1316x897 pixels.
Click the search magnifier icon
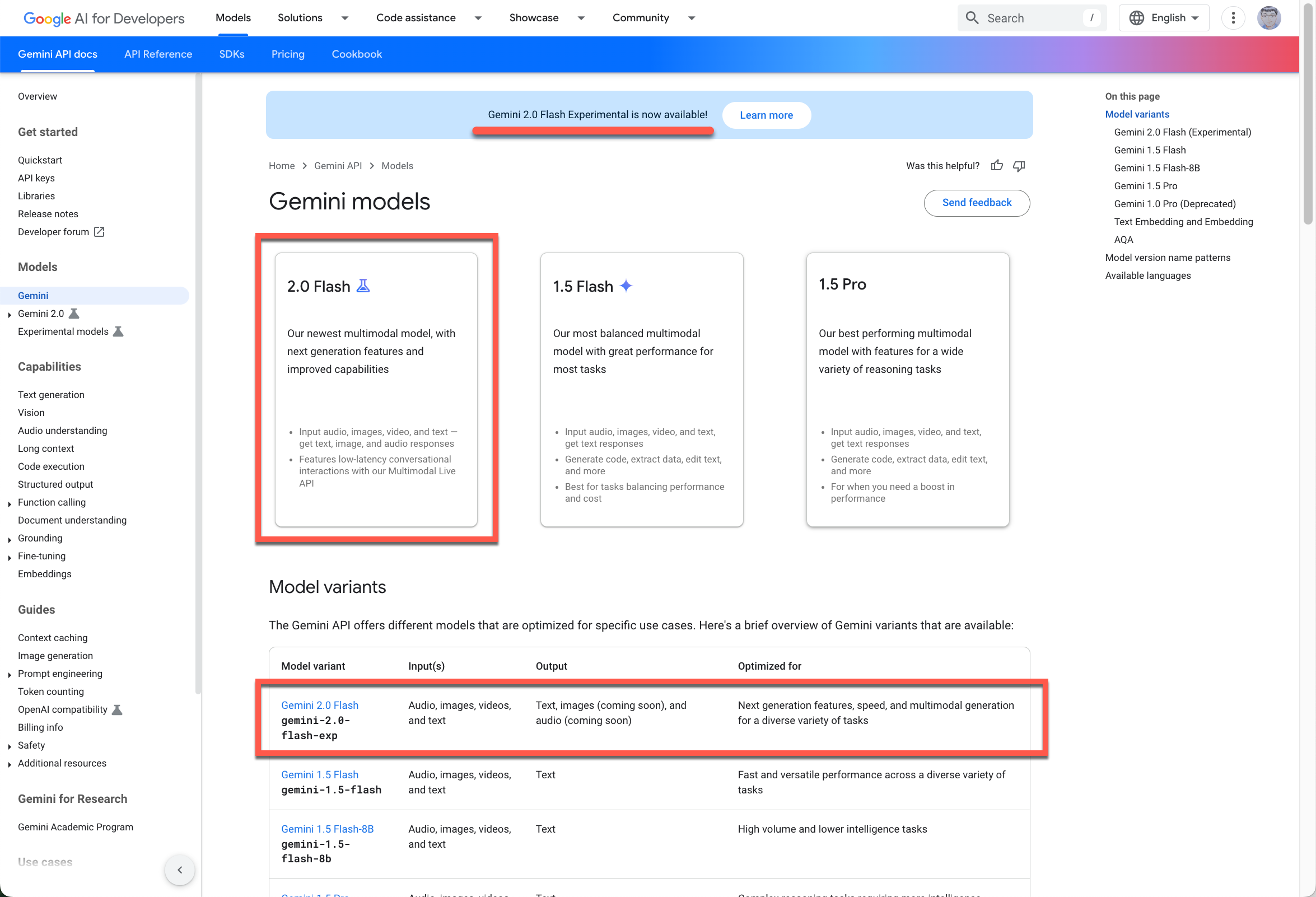pyautogui.click(x=972, y=18)
